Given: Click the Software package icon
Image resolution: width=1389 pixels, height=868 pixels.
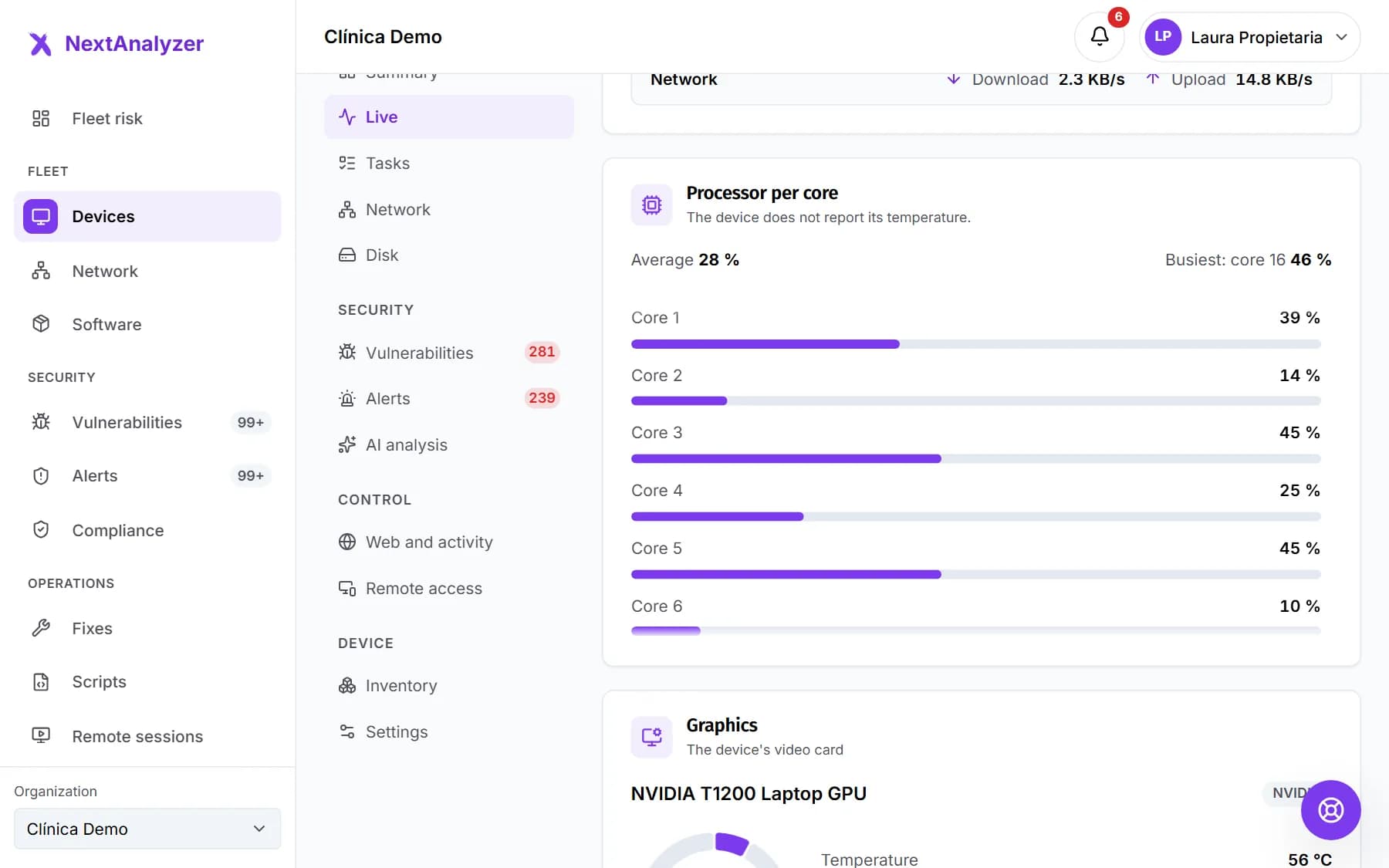Looking at the screenshot, I should click(41, 324).
